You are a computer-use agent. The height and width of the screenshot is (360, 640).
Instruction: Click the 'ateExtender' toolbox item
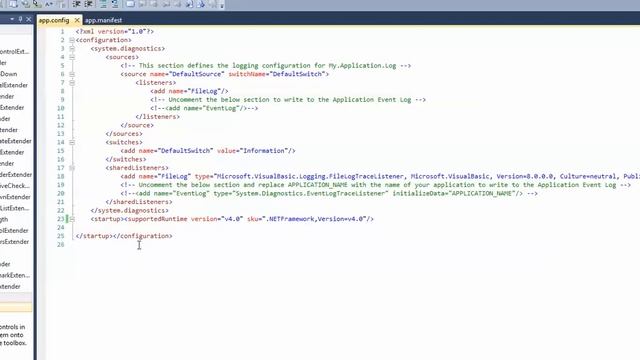(x=16, y=141)
